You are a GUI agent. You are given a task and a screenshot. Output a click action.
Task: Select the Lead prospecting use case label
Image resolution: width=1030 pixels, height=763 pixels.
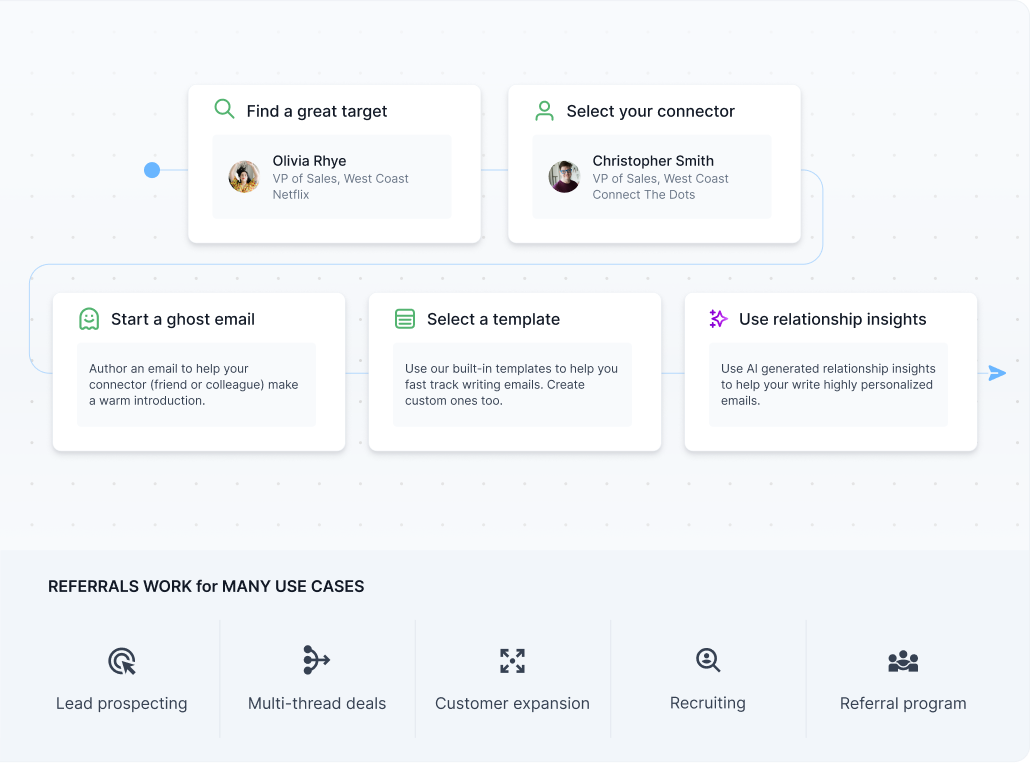coord(121,703)
